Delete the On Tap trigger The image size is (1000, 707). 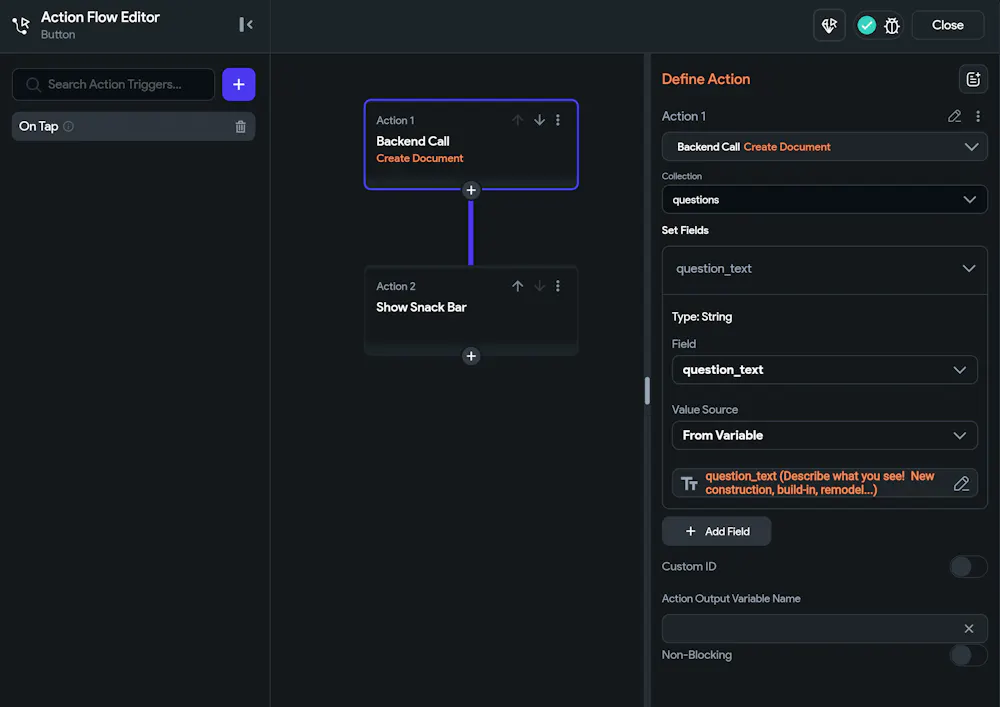[x=240, y=126]
